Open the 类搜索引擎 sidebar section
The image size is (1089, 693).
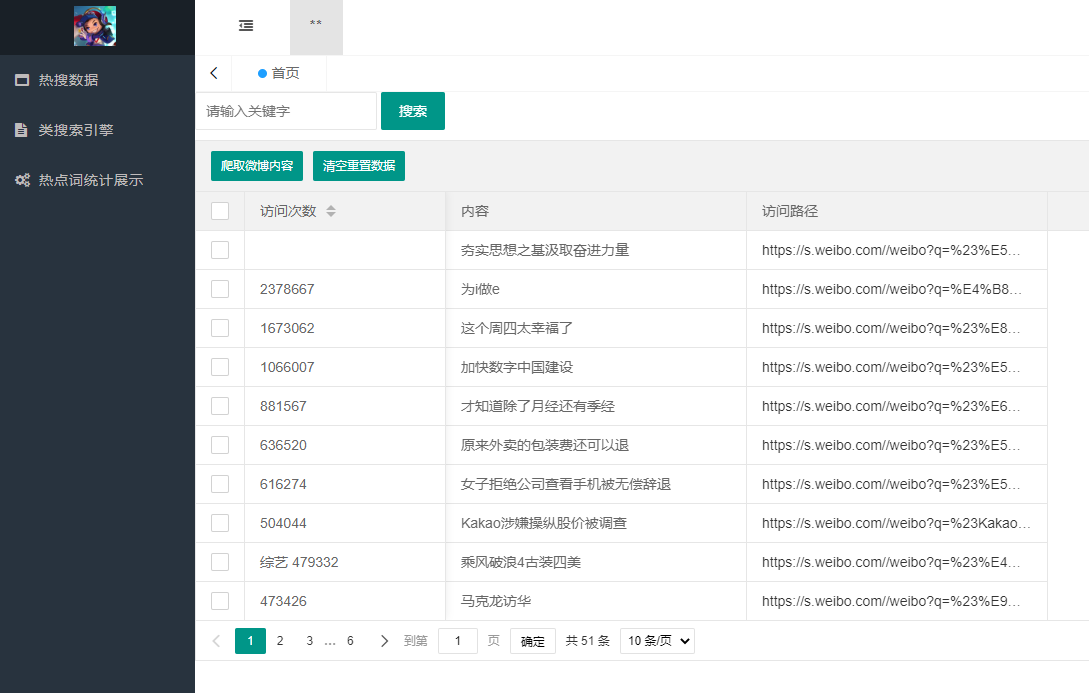[x=70, y=130]
